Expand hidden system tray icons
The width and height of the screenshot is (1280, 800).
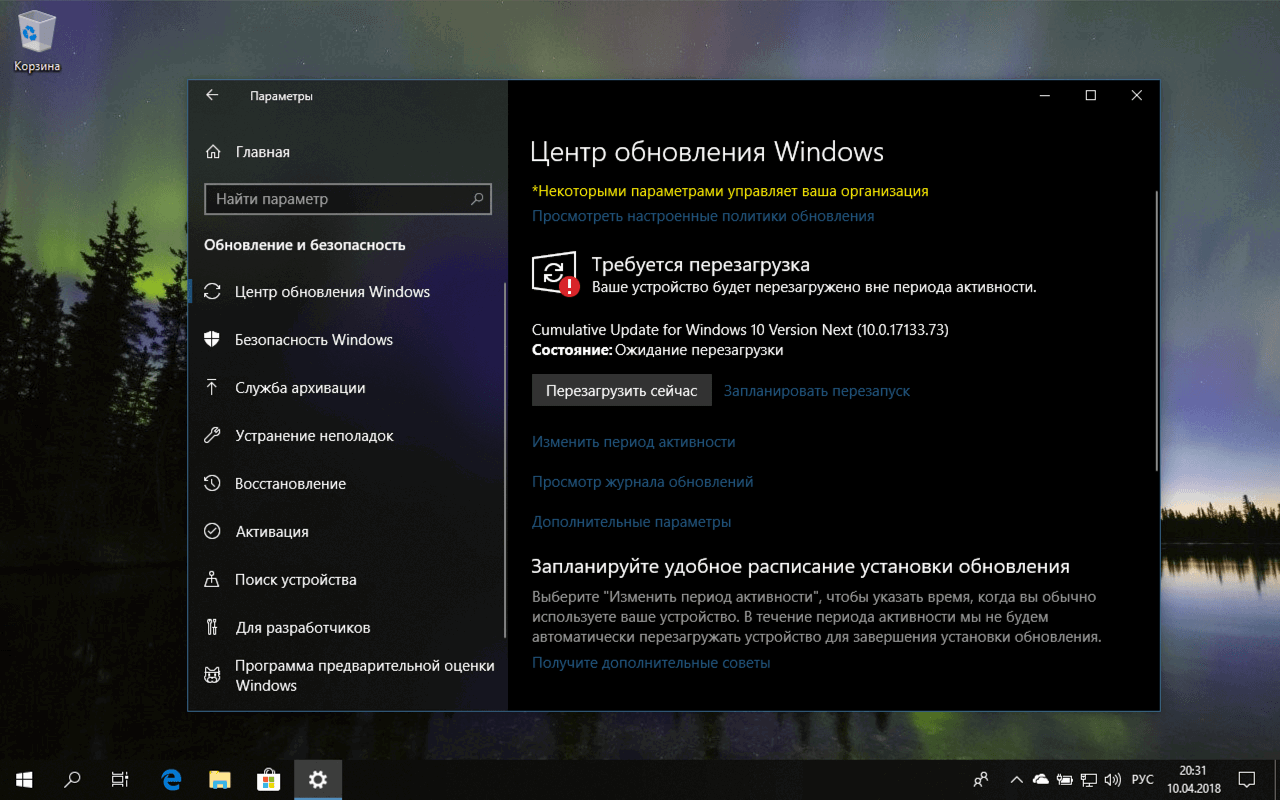coord(1016,779)
